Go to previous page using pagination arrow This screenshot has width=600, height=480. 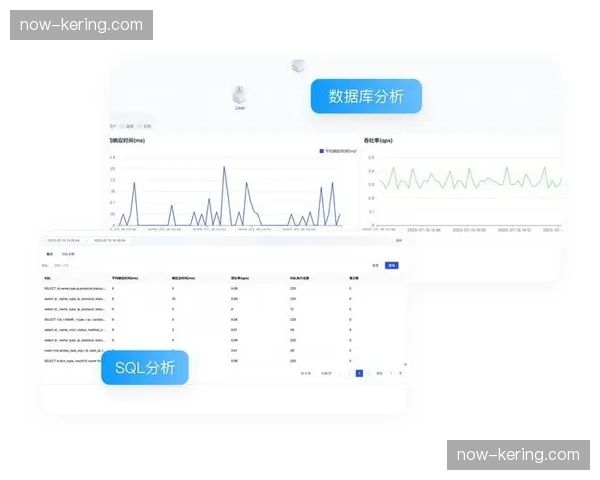point(349,373)
